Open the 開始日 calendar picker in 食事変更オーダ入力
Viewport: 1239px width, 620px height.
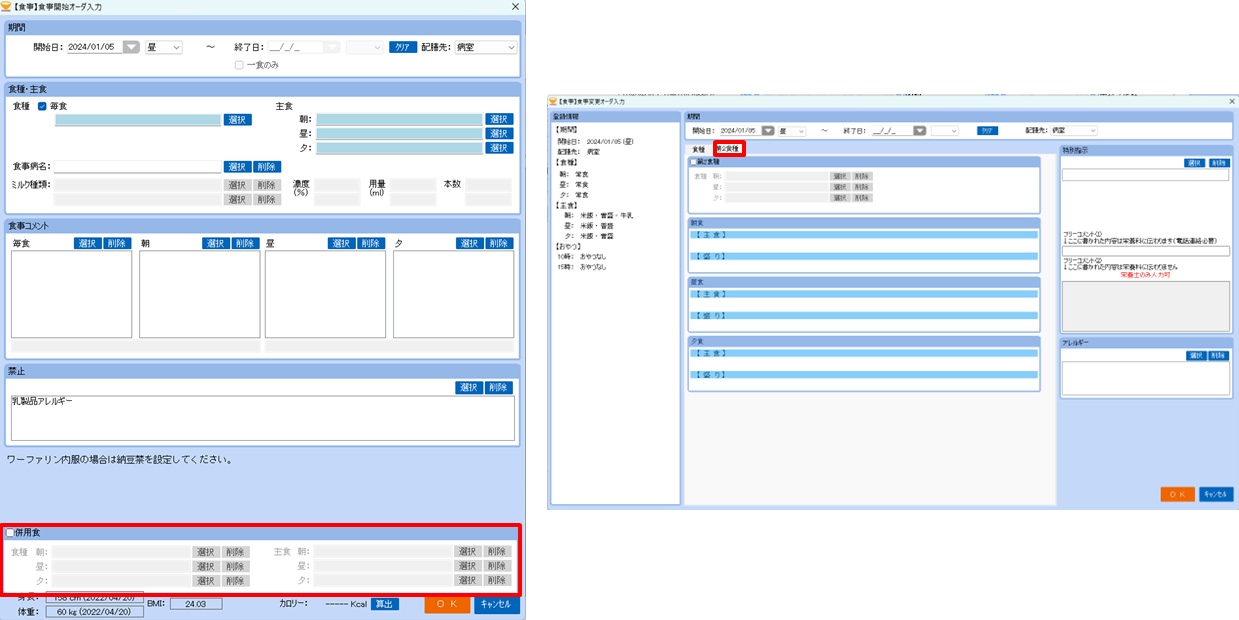click(x=767, y=130)
